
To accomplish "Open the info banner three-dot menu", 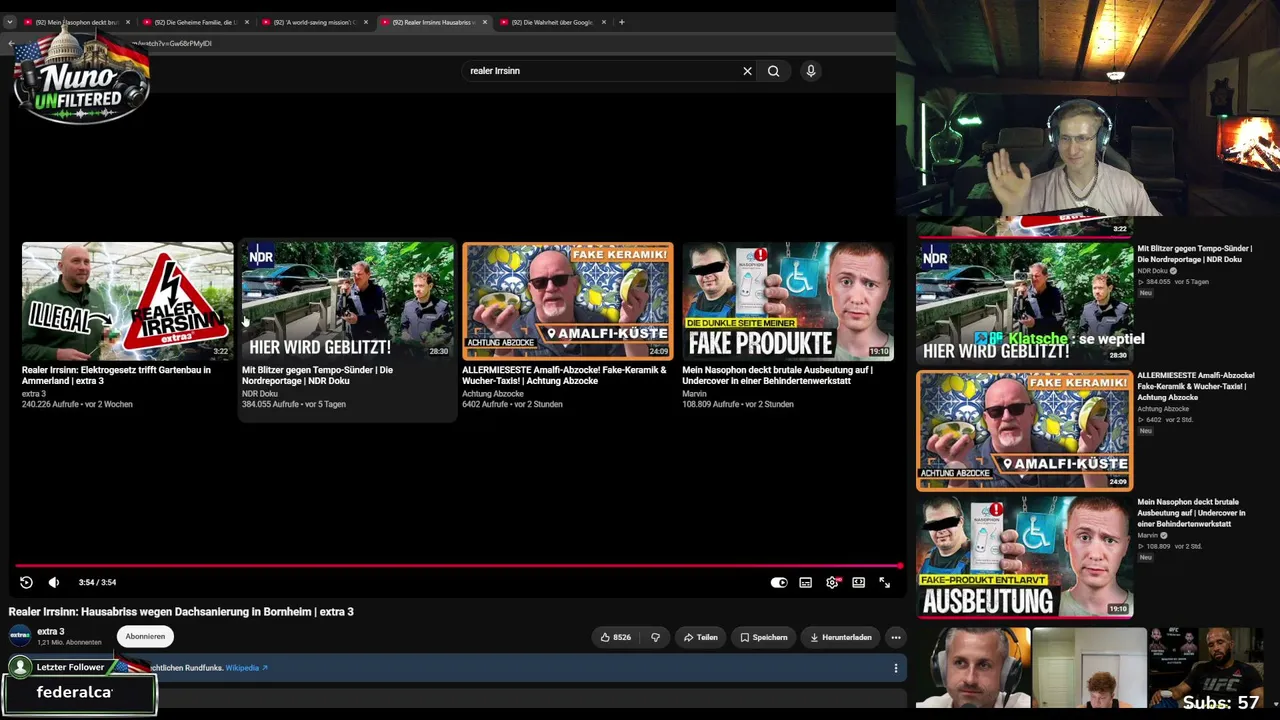I will (x=896, y=668).
